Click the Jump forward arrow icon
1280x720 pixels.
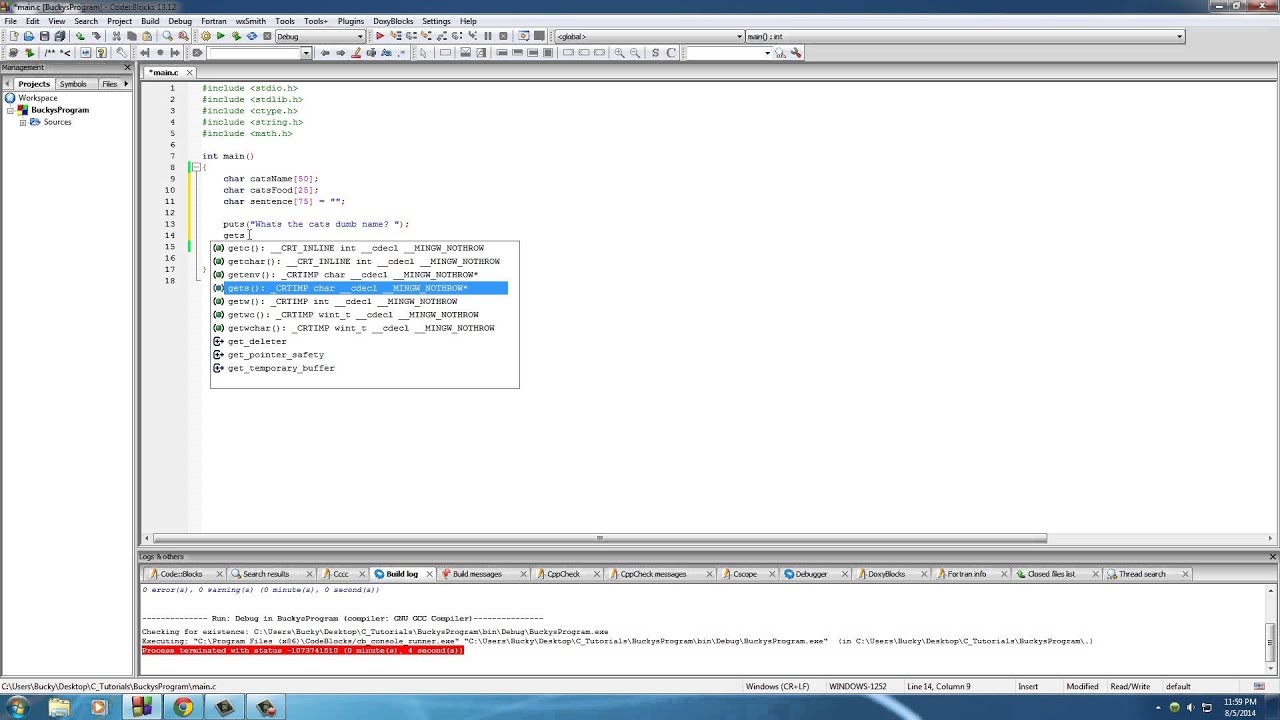pos(340,52)
